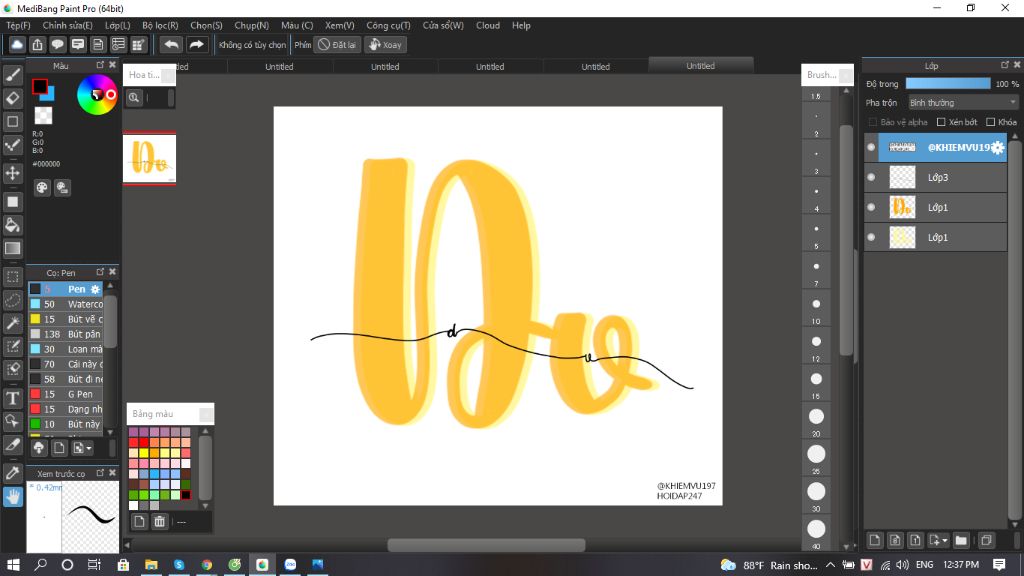Screen dimensions: 1024x576
Task: Click the Đặt lại reset button
Action: click(x=338, y=44)
